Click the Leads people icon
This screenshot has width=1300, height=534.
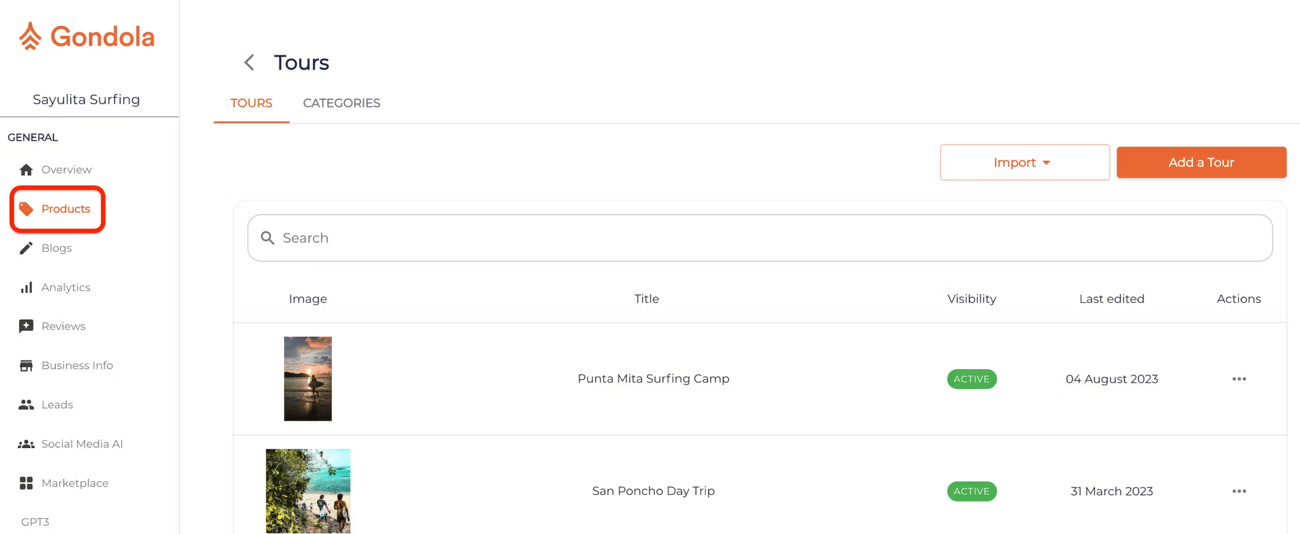point(26,405)
